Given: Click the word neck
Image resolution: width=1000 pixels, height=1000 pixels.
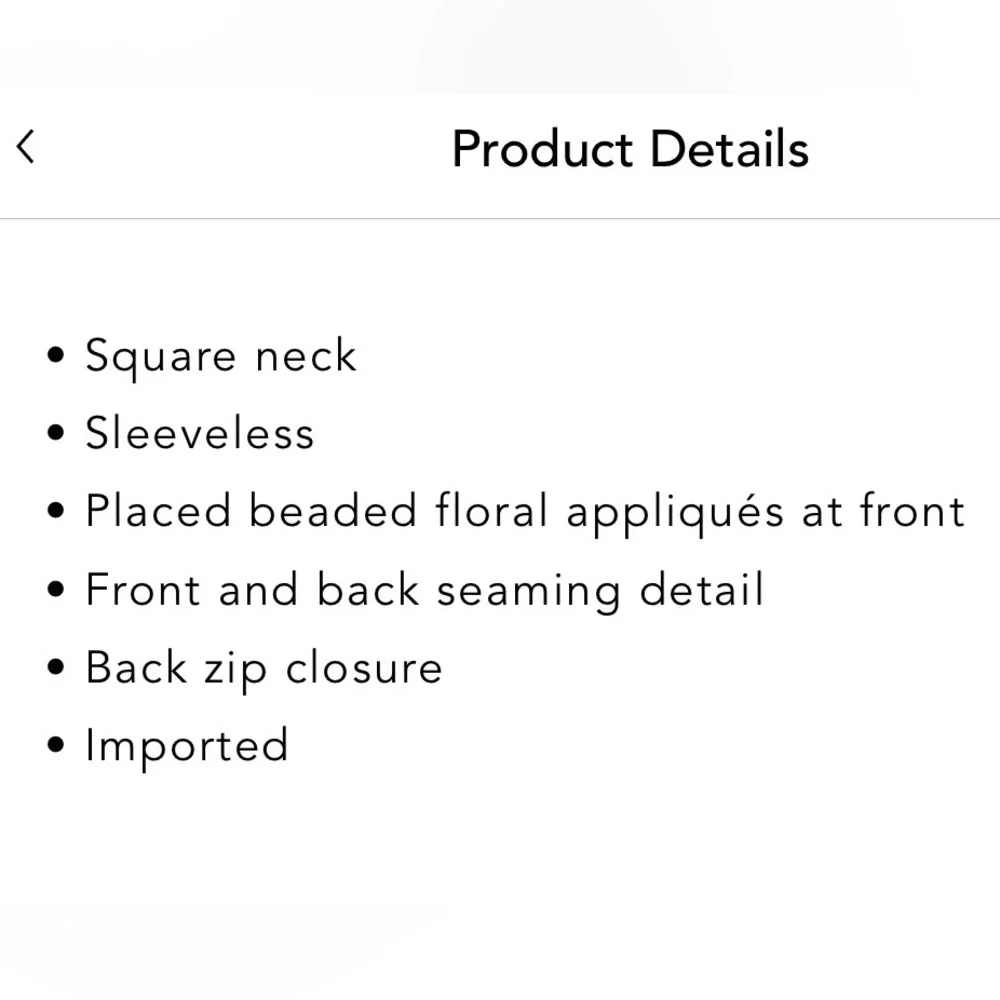Looking at the screenshot, I should [x=305, y=357].
